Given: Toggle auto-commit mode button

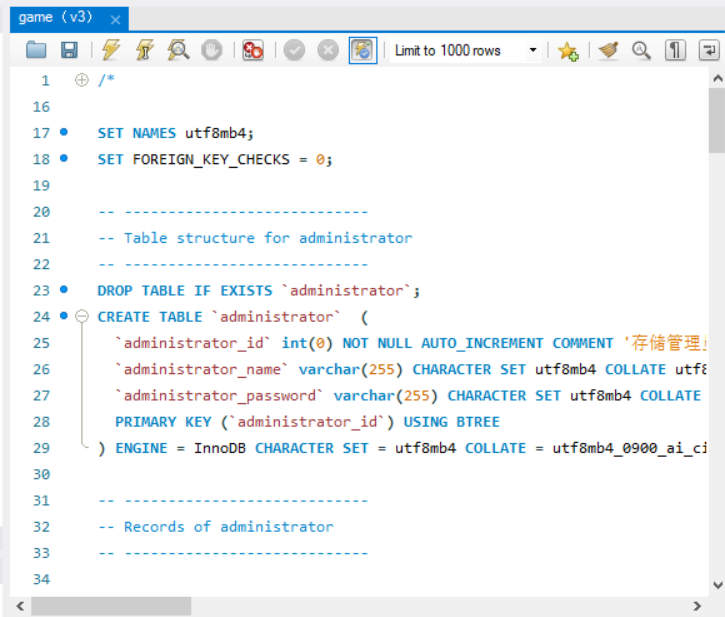Looking at the screenshot, I should click(363, 50).
